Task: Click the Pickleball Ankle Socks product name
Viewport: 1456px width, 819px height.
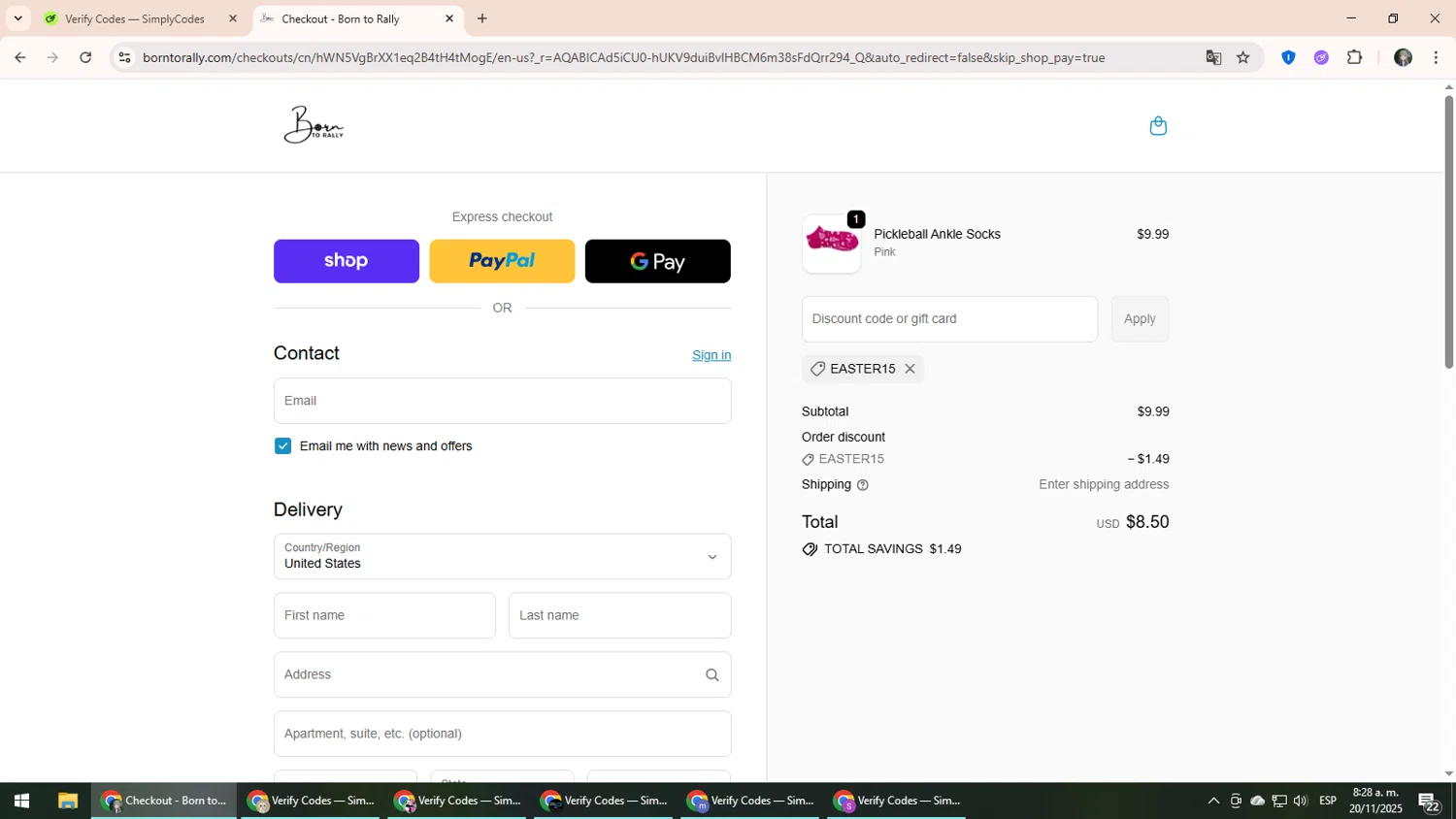Action: point(937,234)
